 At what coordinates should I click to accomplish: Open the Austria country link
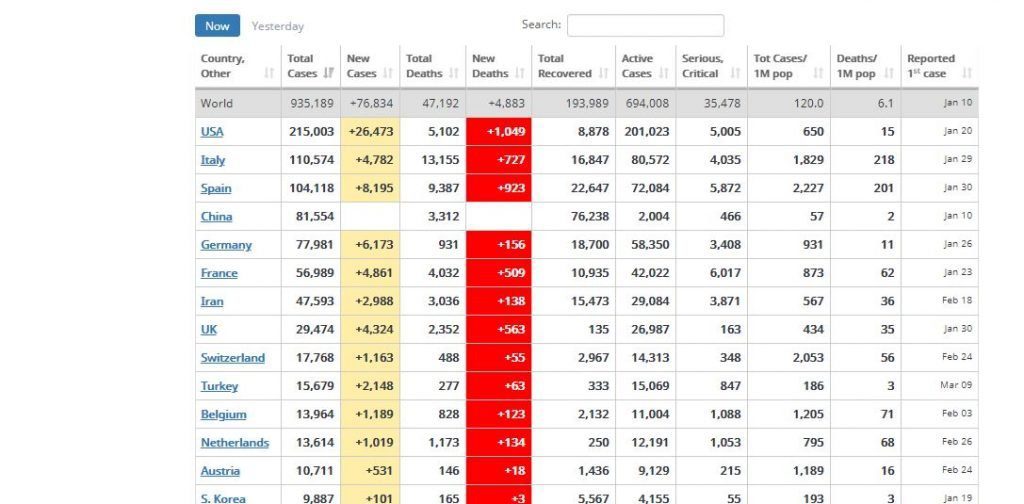(x=220, y=471)
